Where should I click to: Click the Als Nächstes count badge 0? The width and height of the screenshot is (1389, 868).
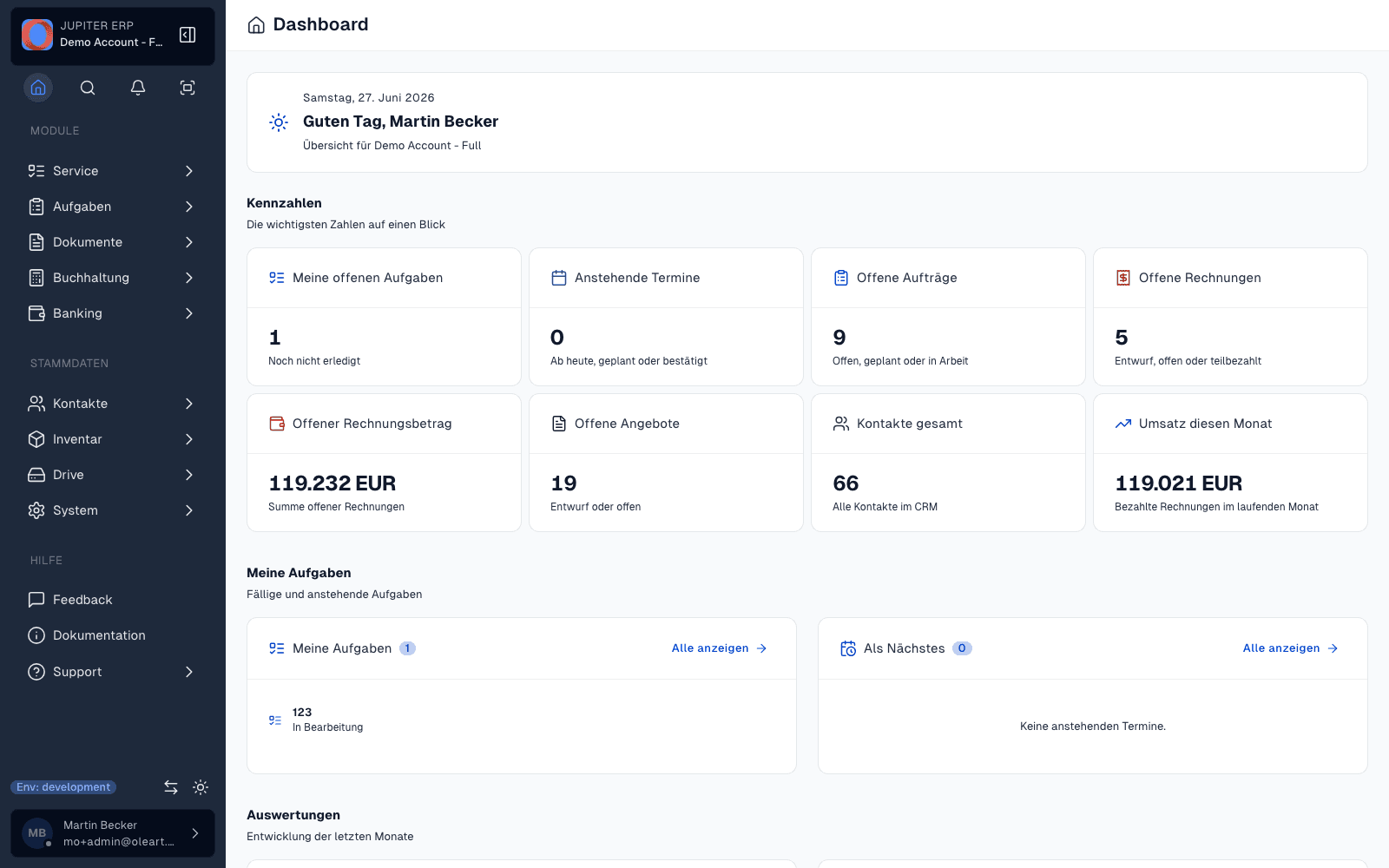click(962, 648)
